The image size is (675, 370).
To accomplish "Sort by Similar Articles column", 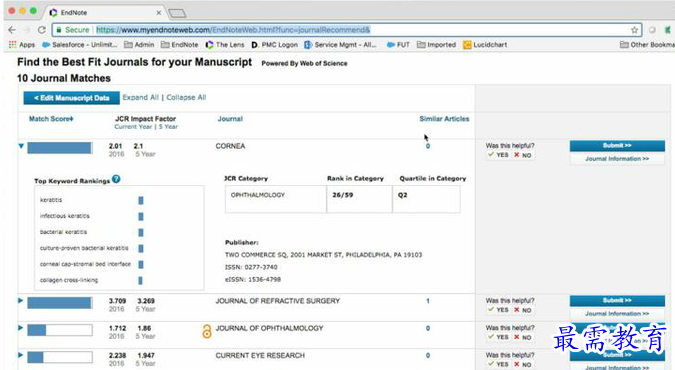I will [x=444, y=119].
